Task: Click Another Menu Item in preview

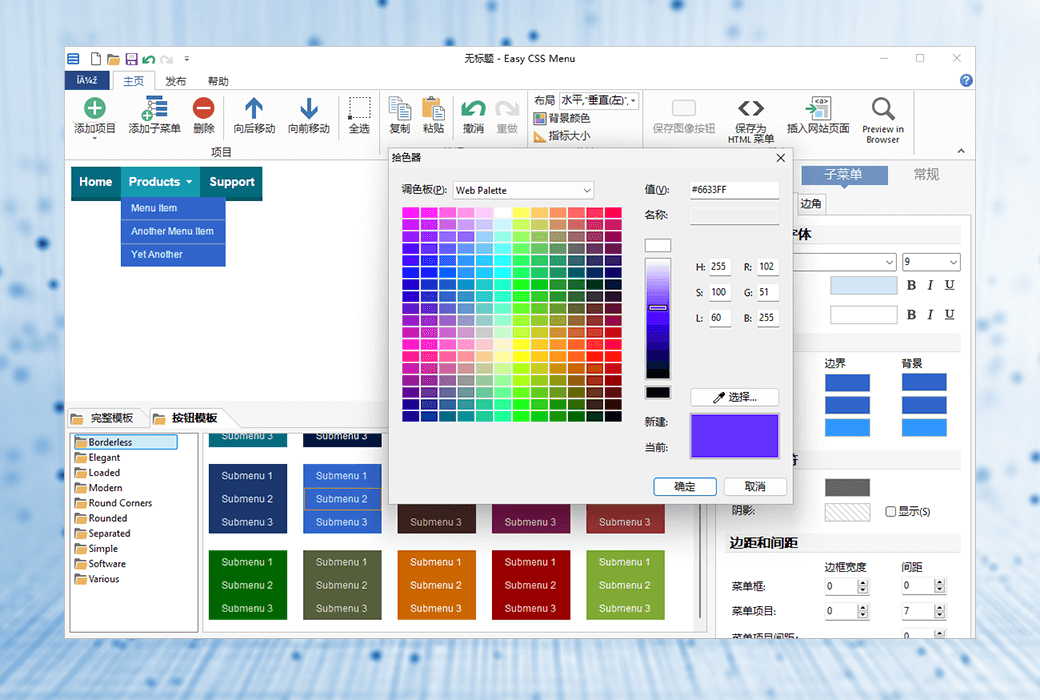Action: tap(172, 232)
